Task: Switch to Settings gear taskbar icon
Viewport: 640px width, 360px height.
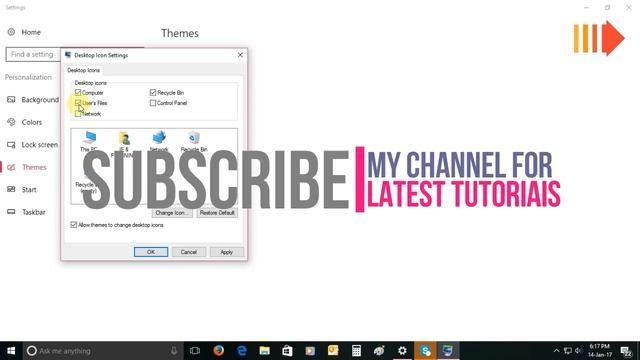Action: coord(402,351)
